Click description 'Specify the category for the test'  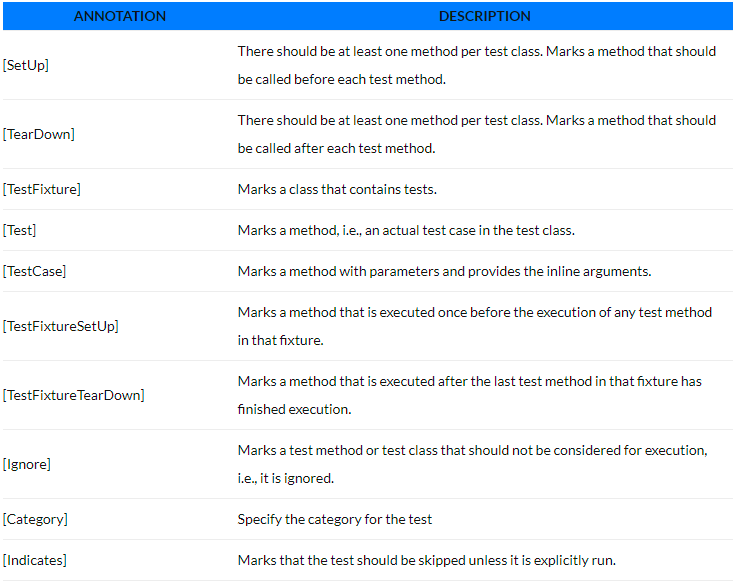click(335, 519)
